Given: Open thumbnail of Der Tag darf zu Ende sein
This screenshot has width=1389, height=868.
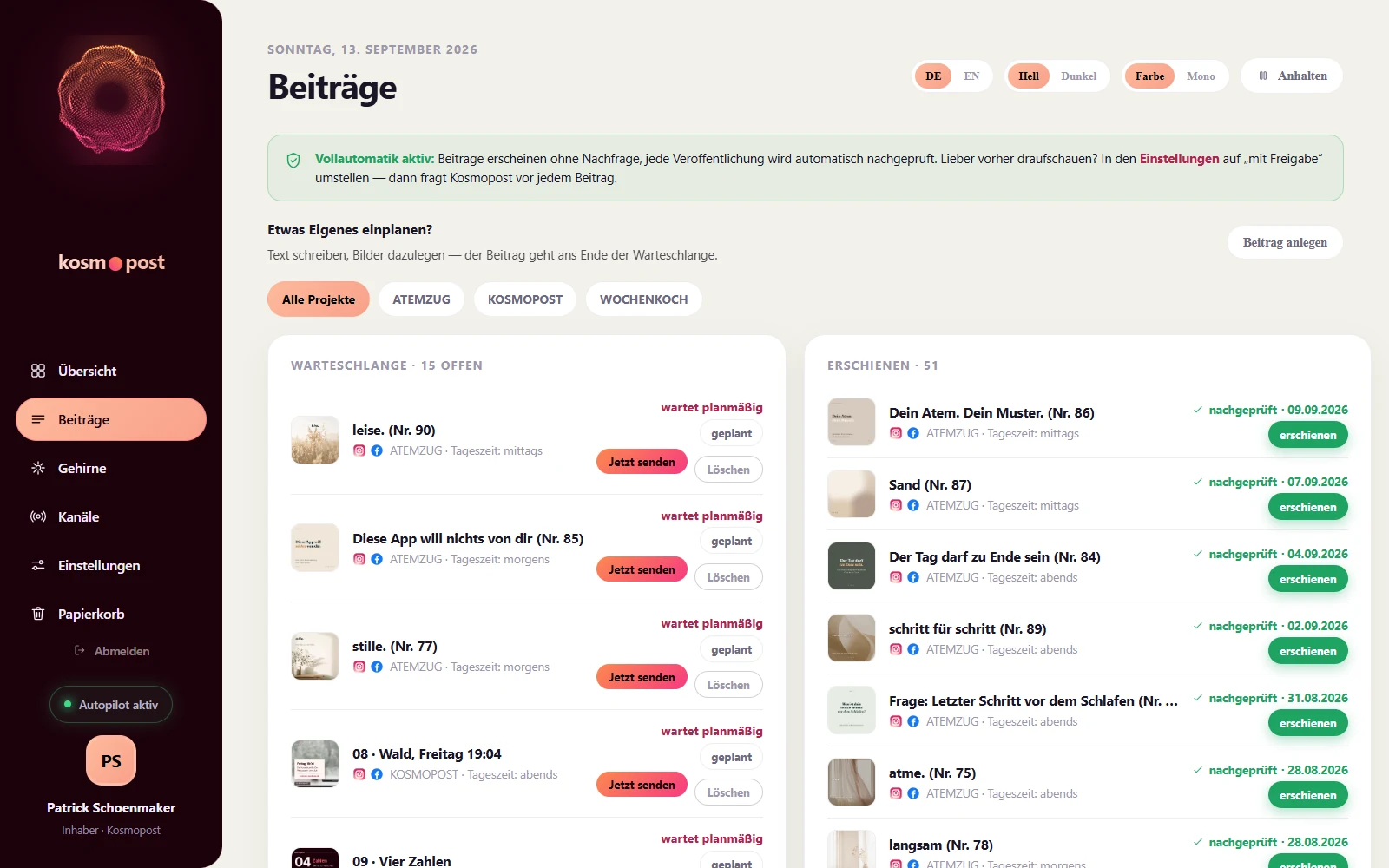Looking at the screenshot, I should [852, 566].
